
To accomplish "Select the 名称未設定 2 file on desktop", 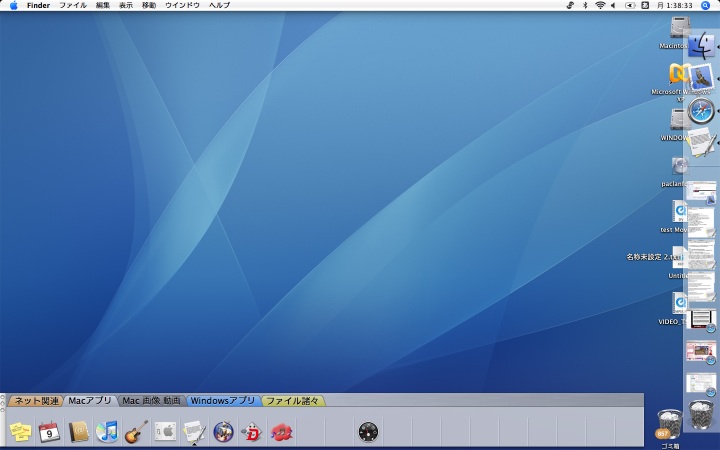I will 655,257.
